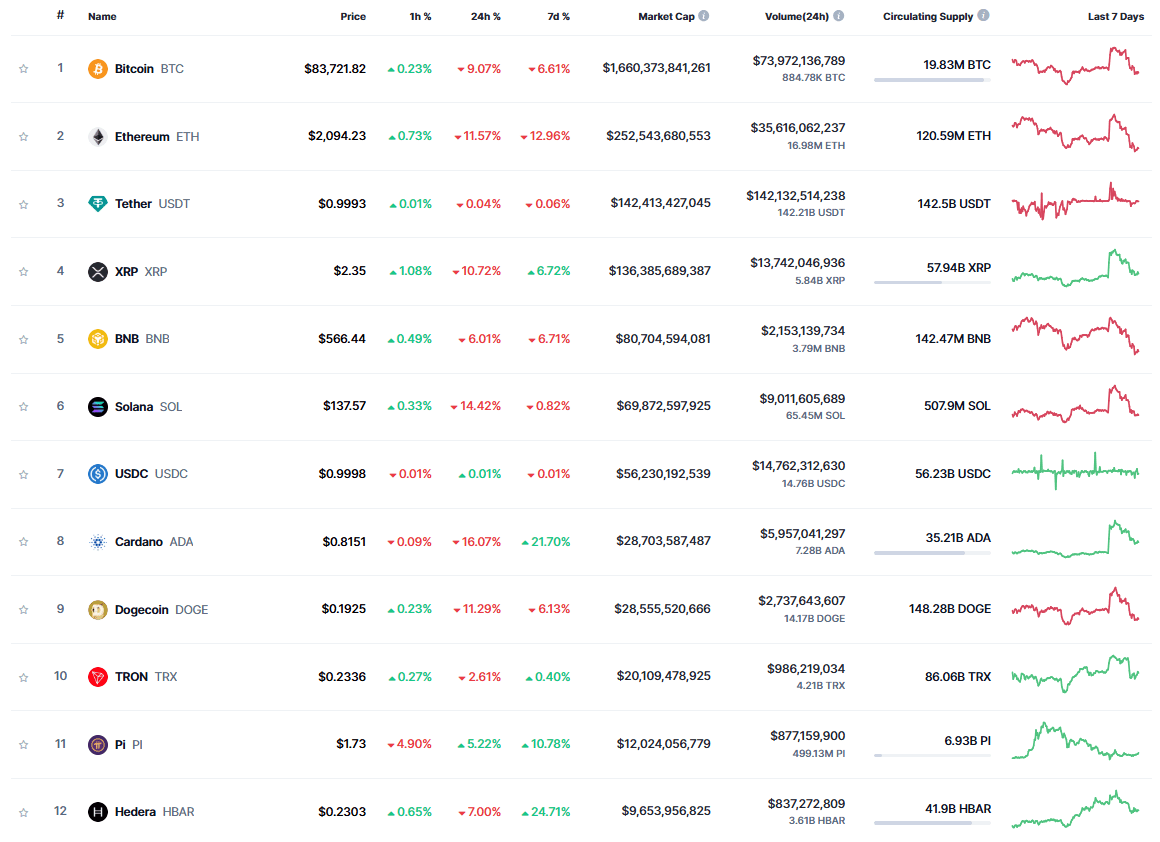Click the Ethereum ETH coin logo
1160x842 pixels.
97,135
